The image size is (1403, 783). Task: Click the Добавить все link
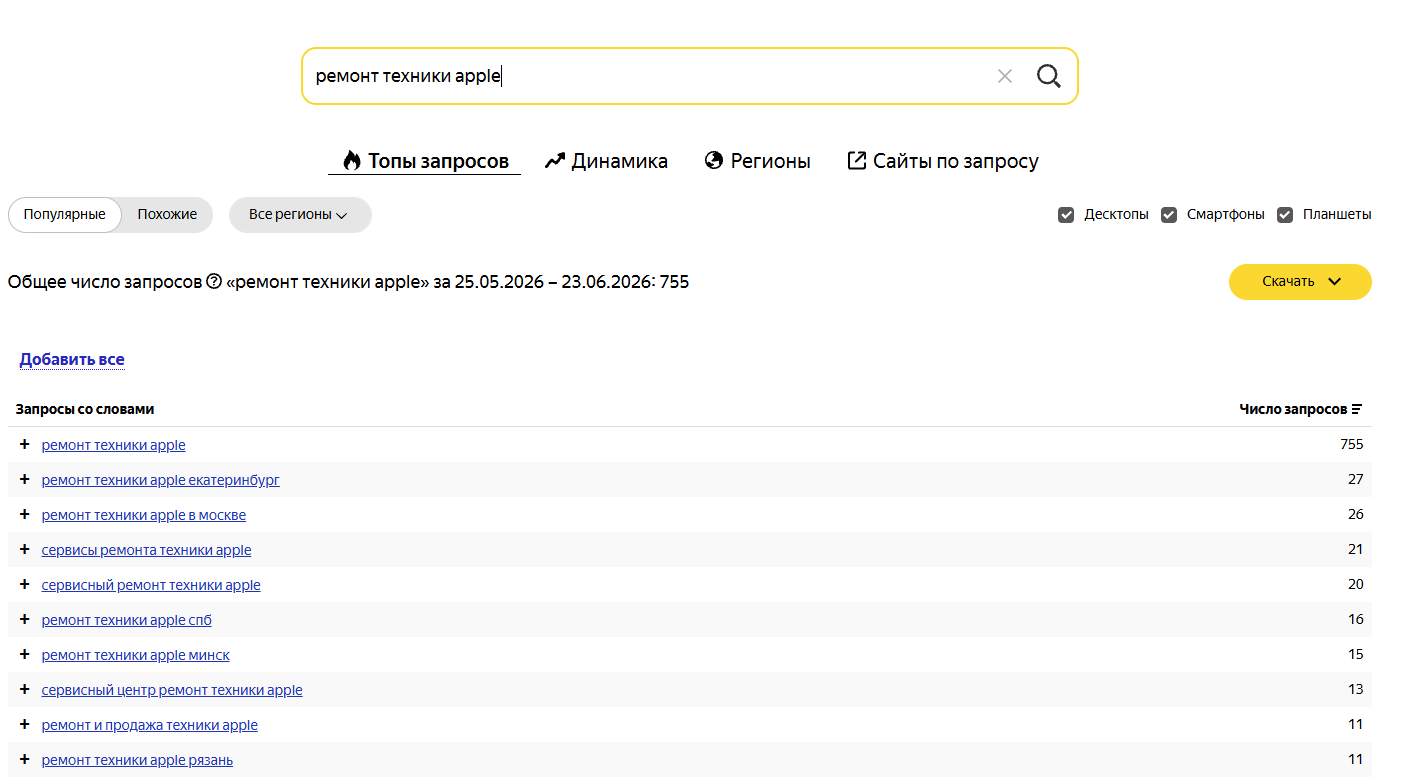(x=72, y=359)
